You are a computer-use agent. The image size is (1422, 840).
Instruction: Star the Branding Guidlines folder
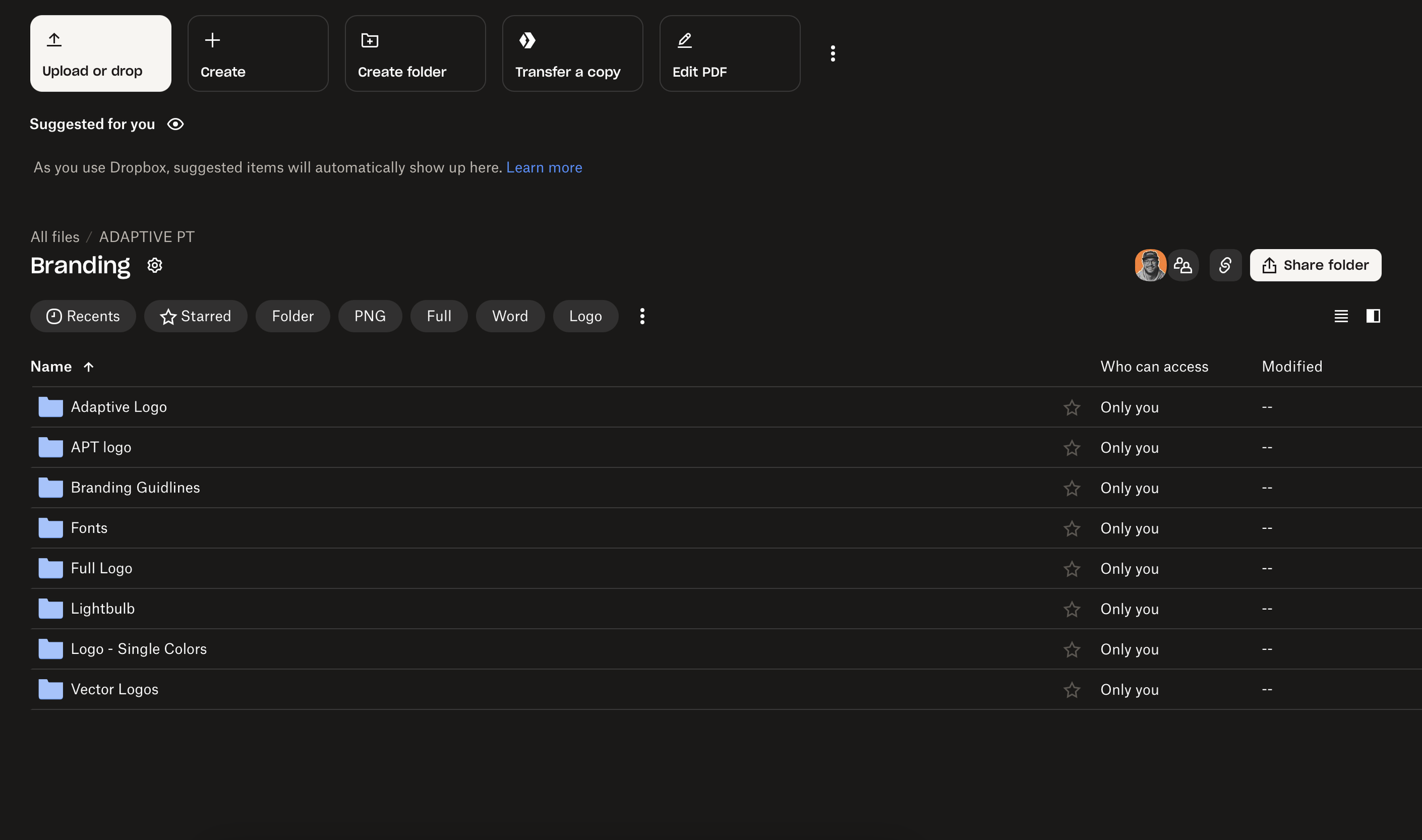click(1072, 488)
